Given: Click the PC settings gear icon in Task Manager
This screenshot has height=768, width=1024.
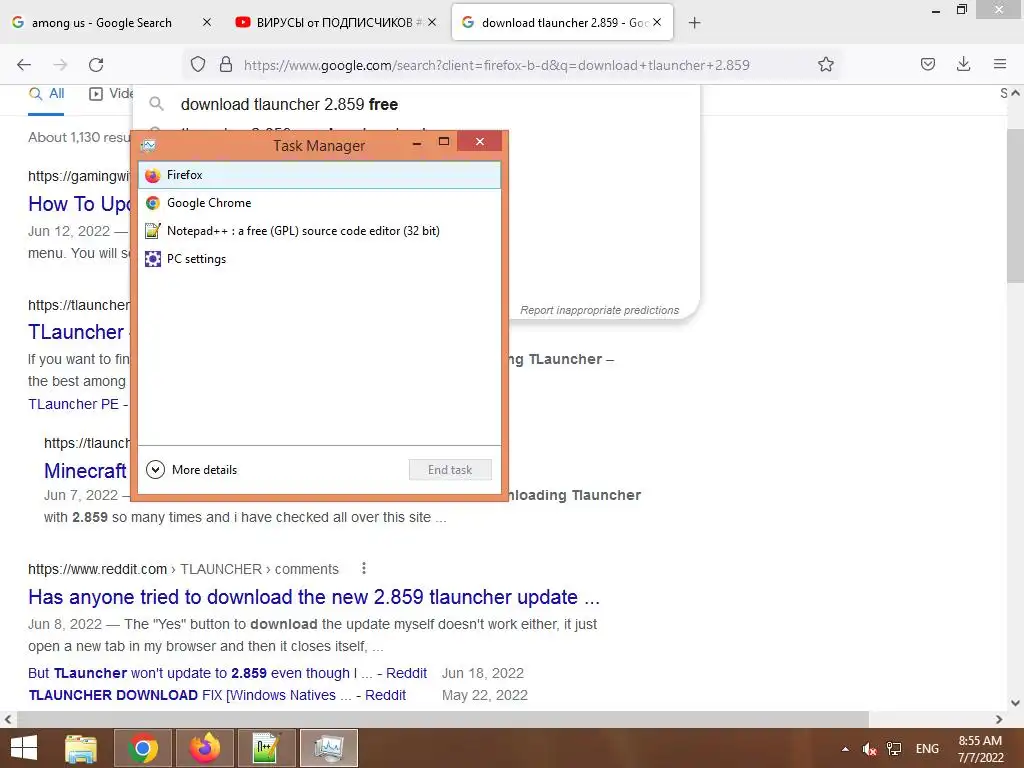Looking at the screenshot, I should pos(153,259).
